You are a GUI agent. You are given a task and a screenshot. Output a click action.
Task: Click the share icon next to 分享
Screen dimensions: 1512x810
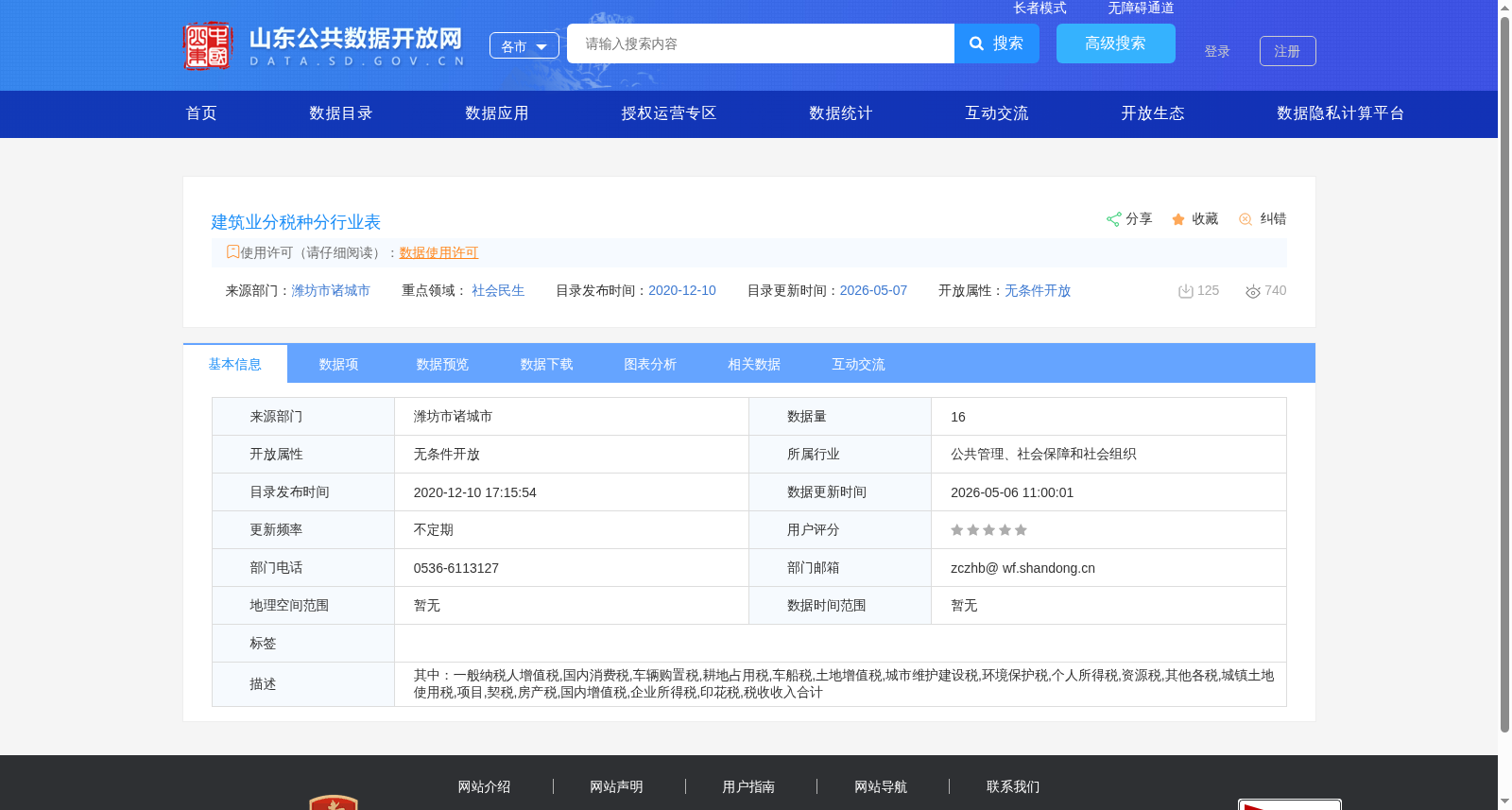(x=1113, y=219)
